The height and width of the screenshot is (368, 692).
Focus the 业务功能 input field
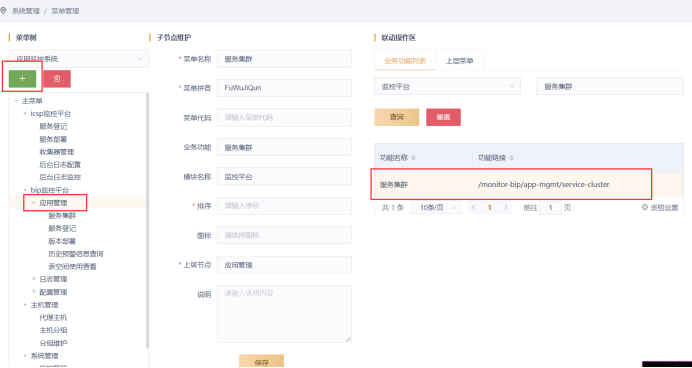tap(284, 147)
